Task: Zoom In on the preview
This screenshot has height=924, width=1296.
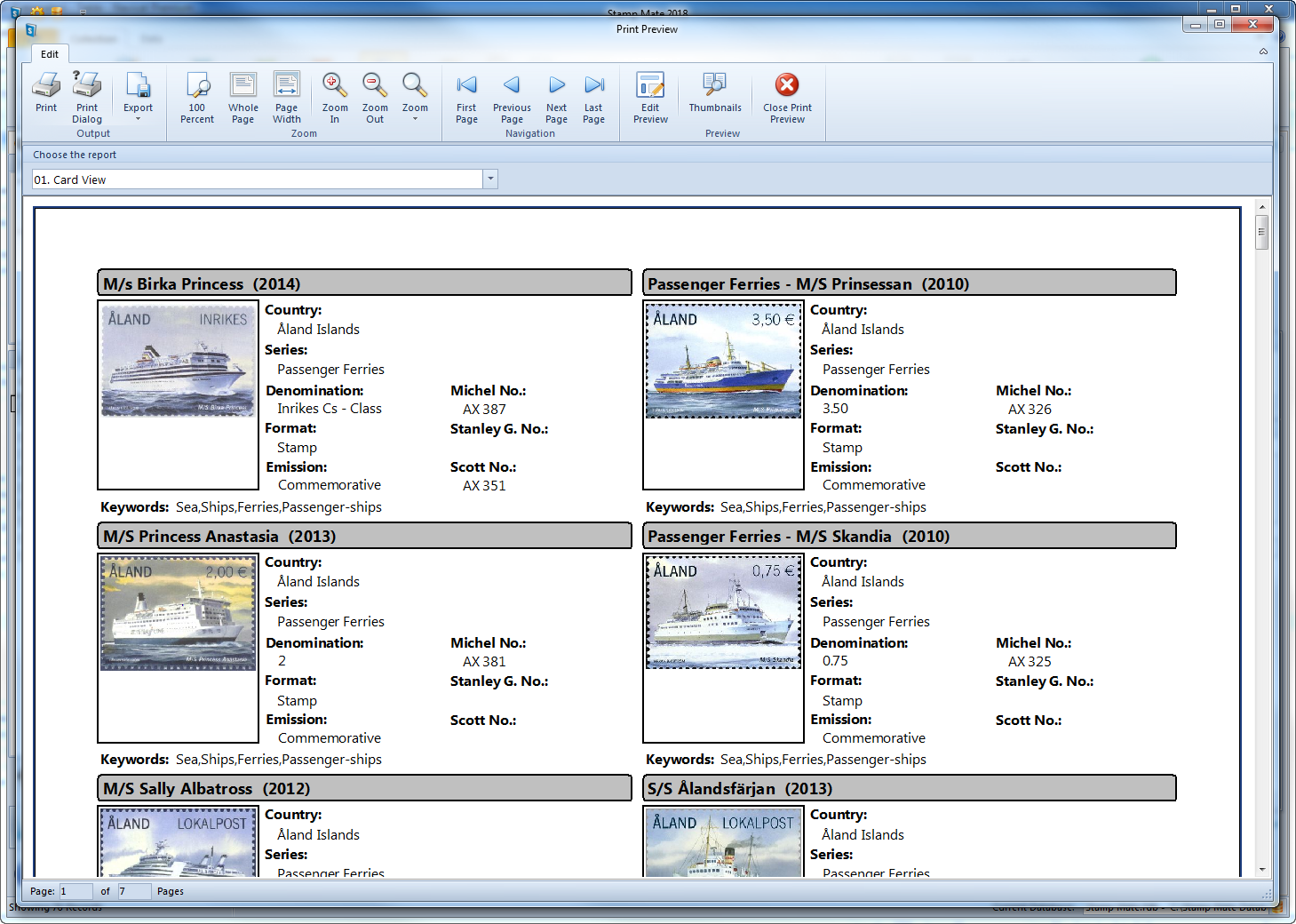Action: [x=335, y=96]
